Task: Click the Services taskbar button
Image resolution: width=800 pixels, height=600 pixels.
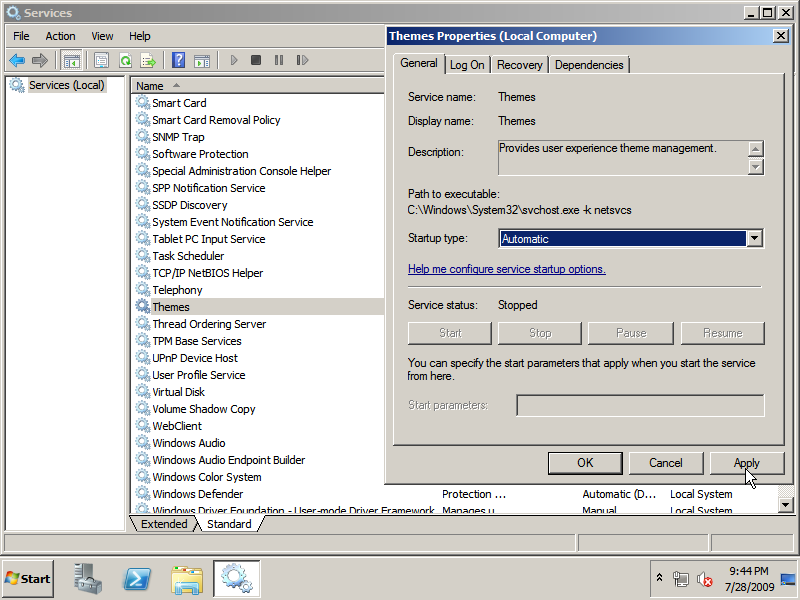Action: point(236,579)
